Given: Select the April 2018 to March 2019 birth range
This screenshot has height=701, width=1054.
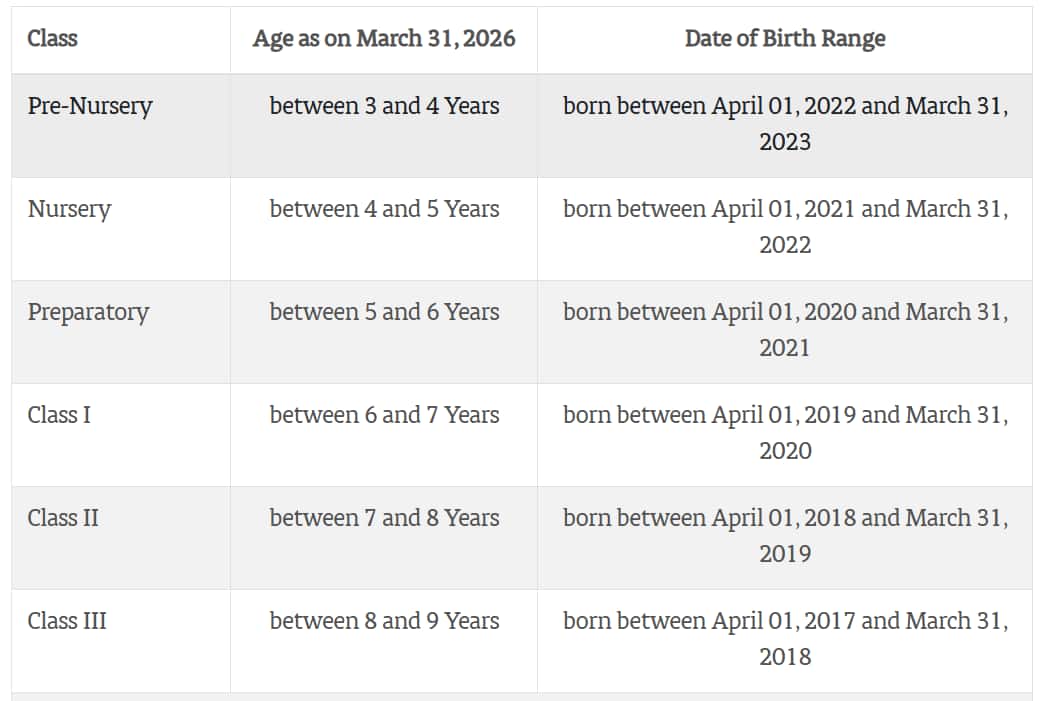Looking at the screenshot, I should tap(785, 536).
